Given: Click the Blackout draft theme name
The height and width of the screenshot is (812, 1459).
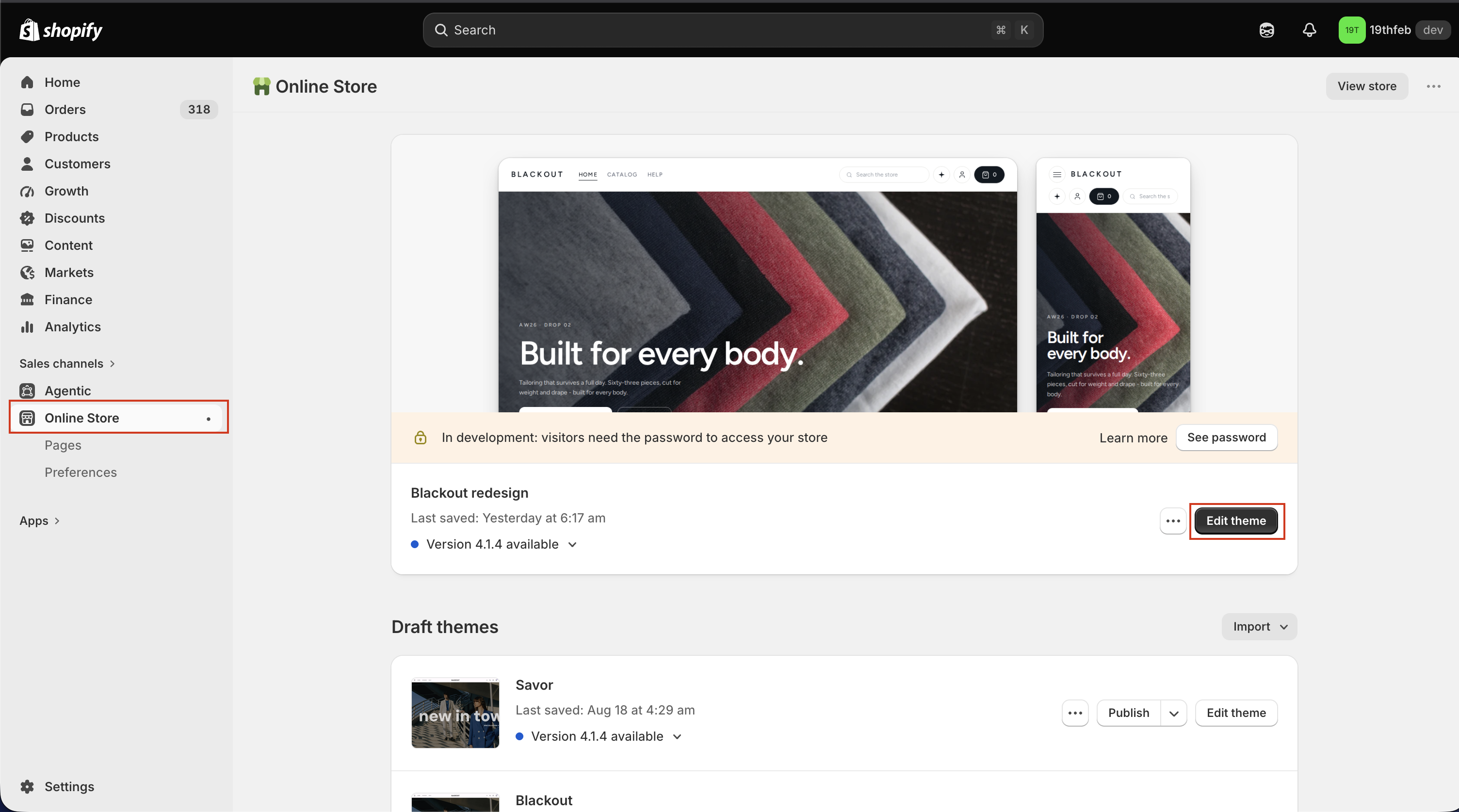Looking at the screenshot, I should 544,800.
